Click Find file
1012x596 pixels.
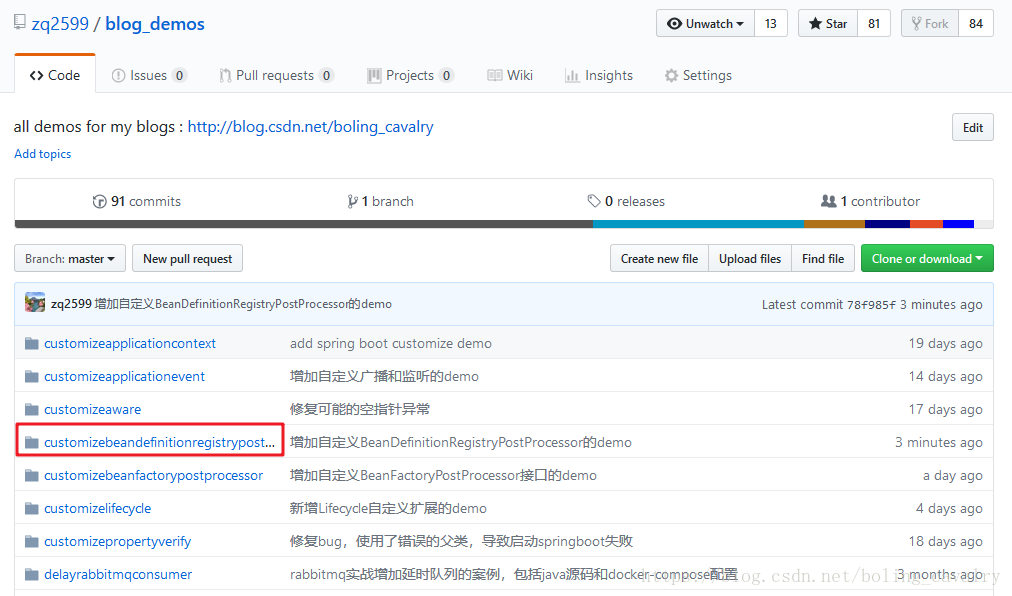tap(823, 258)
